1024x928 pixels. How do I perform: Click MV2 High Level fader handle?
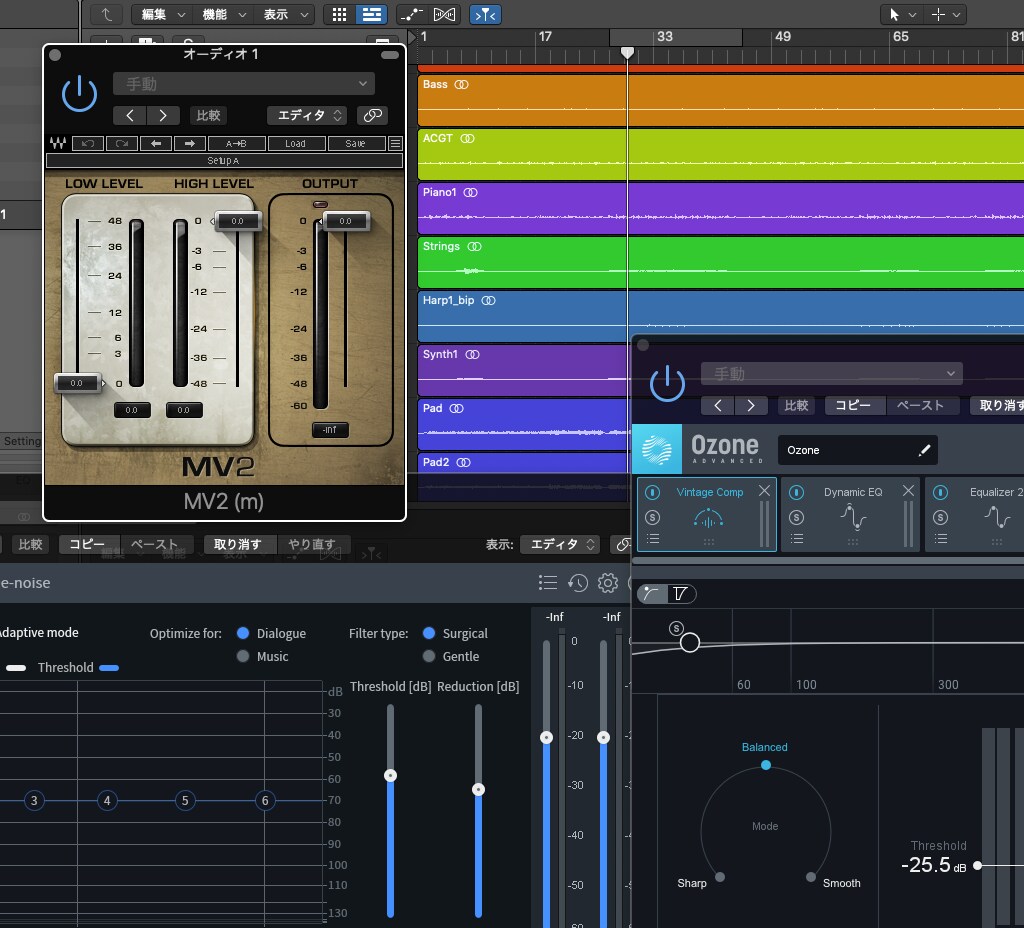pos(237,221)
